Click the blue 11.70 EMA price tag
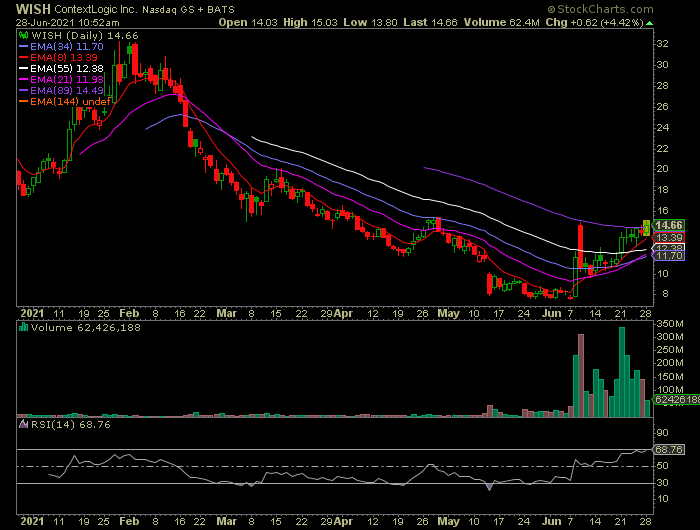Viewport: 700px width, 530px height. tap(668, 256)
